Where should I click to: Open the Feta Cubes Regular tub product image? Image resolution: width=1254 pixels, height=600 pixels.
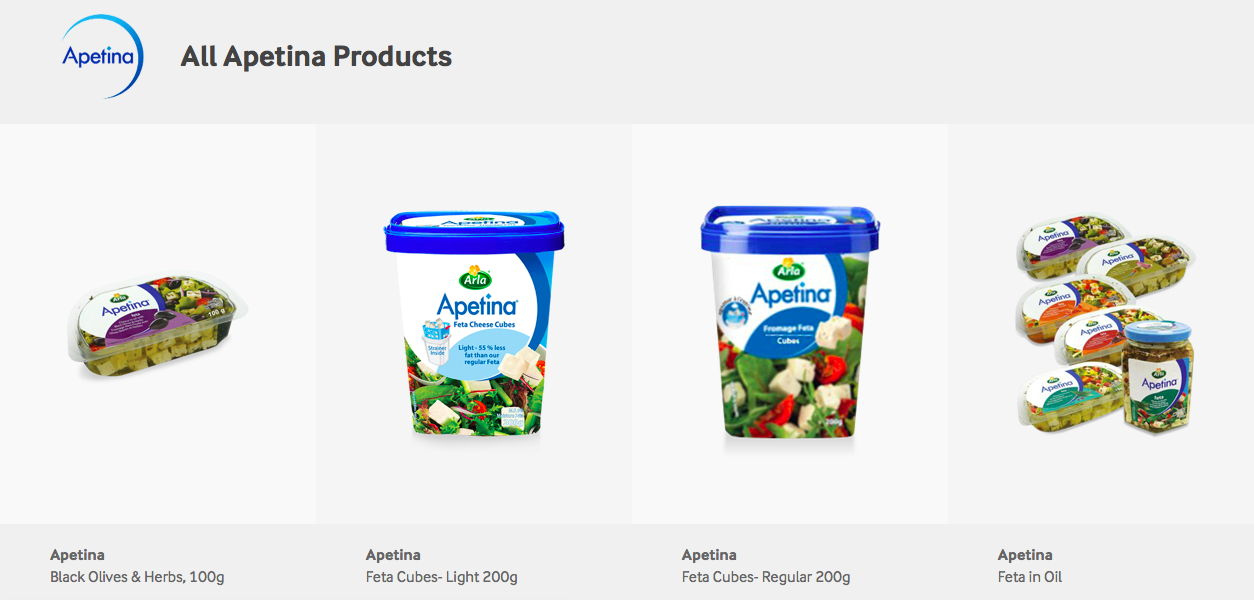click(790, 324)
